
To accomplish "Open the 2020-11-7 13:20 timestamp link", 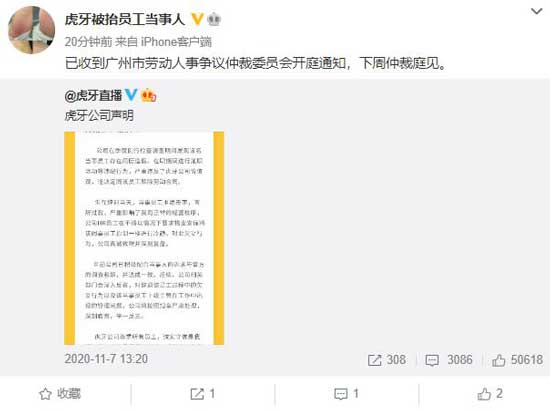I will (x=106, y=359).
